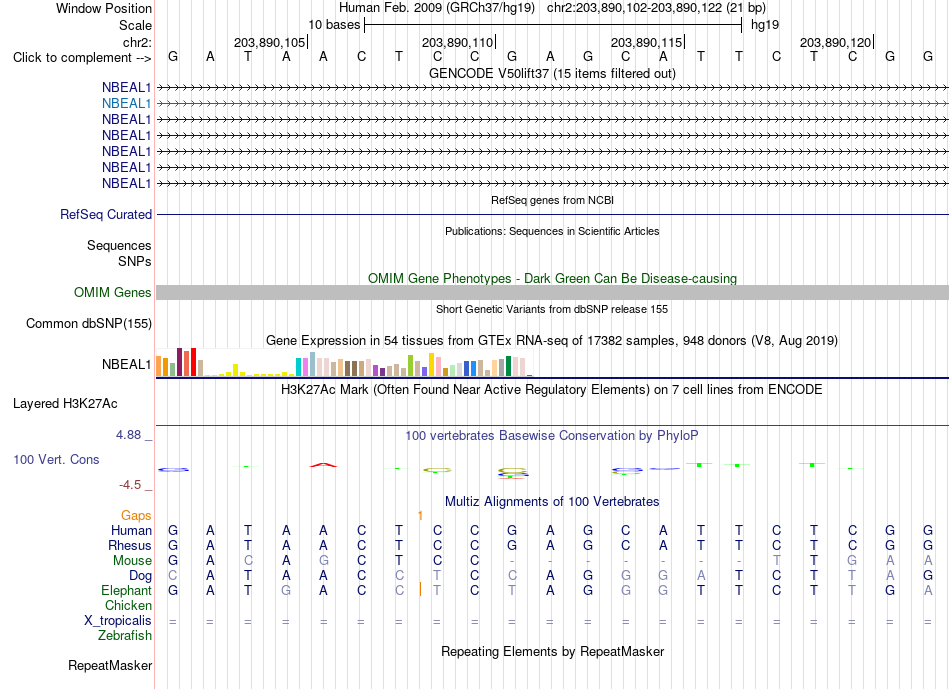Open OMIM Gene Phenotypes track title
950x689 pixels.
(552, 278)
